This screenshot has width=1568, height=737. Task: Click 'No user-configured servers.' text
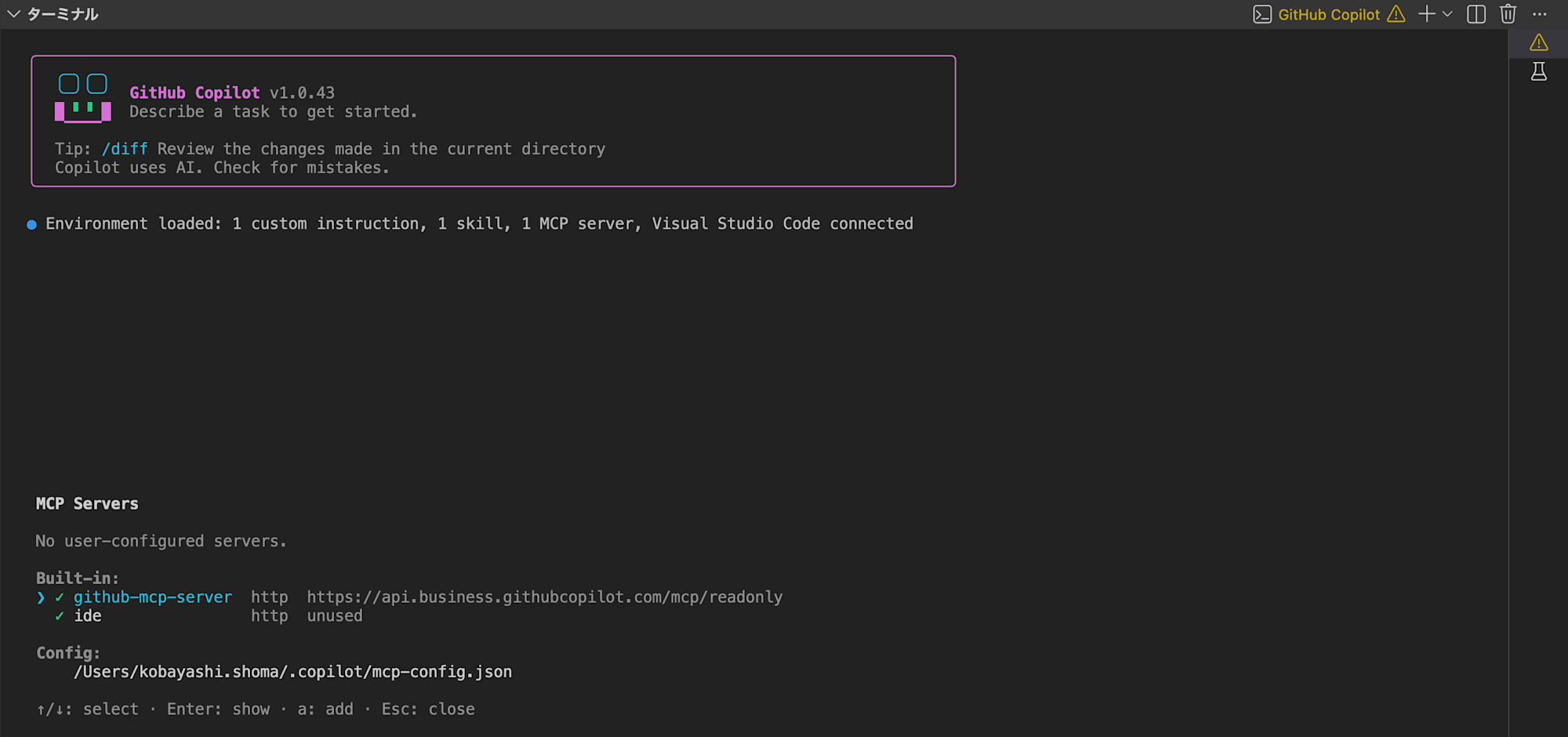point(161,541)
